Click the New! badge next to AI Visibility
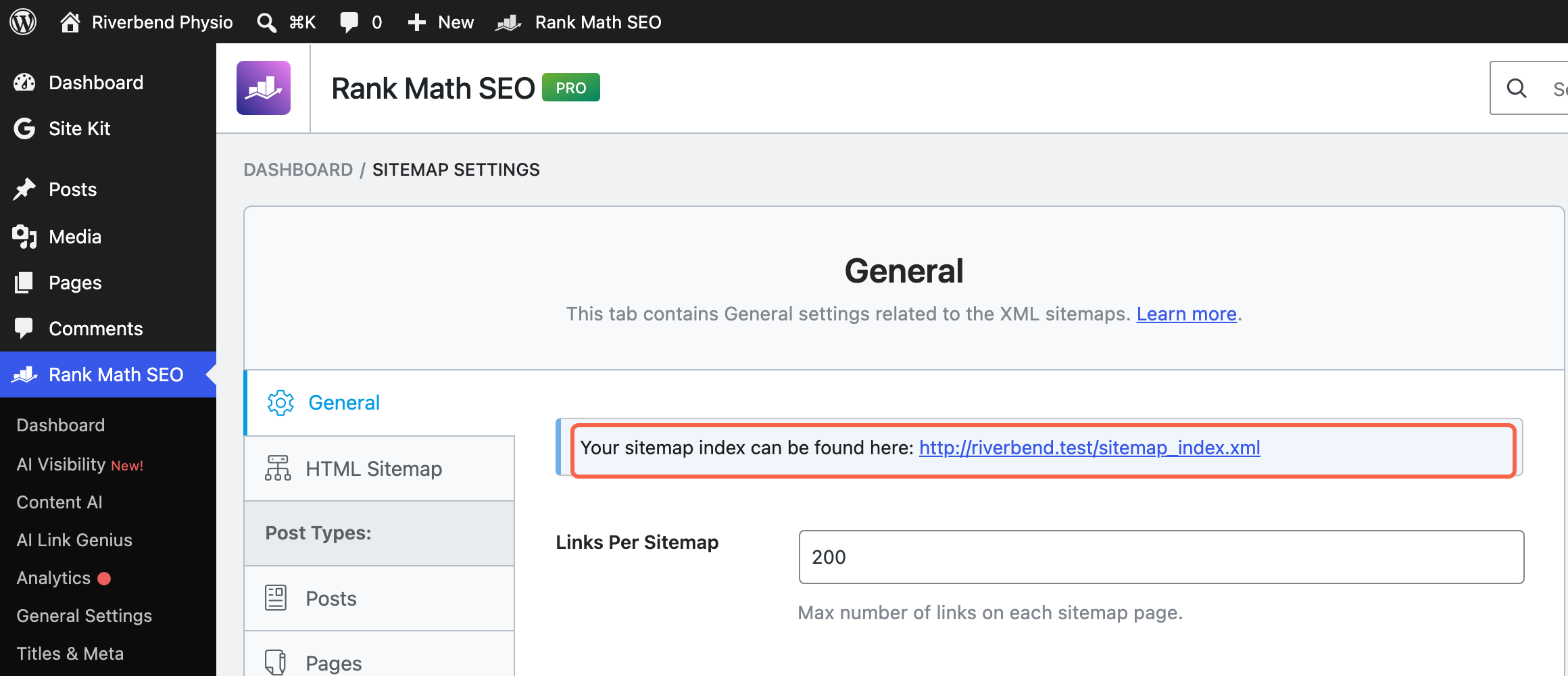This screenshot has width=1568, height=676. (127, 466)
